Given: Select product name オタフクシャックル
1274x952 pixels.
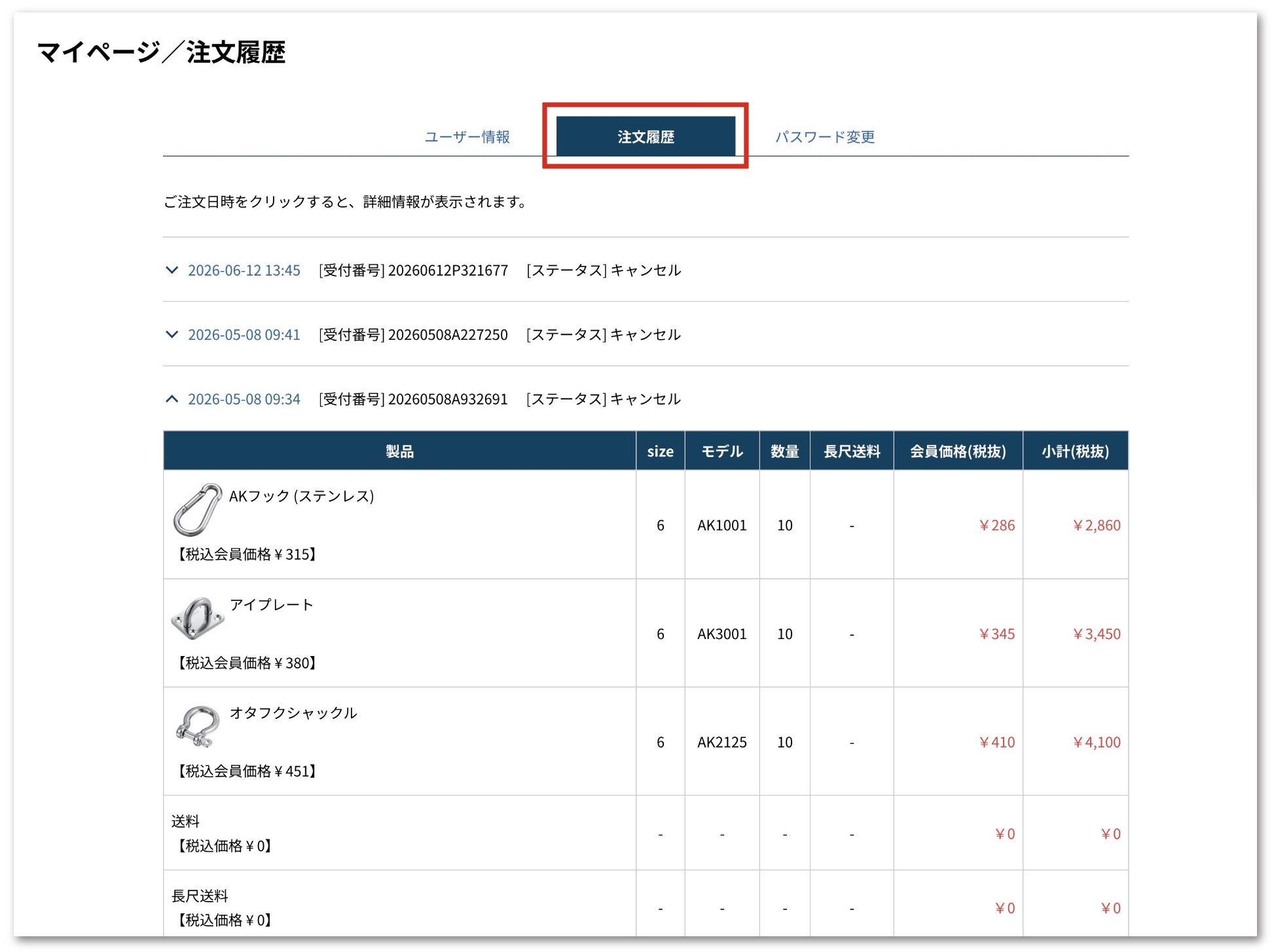Looking at the screenshot, I should 293,713.
